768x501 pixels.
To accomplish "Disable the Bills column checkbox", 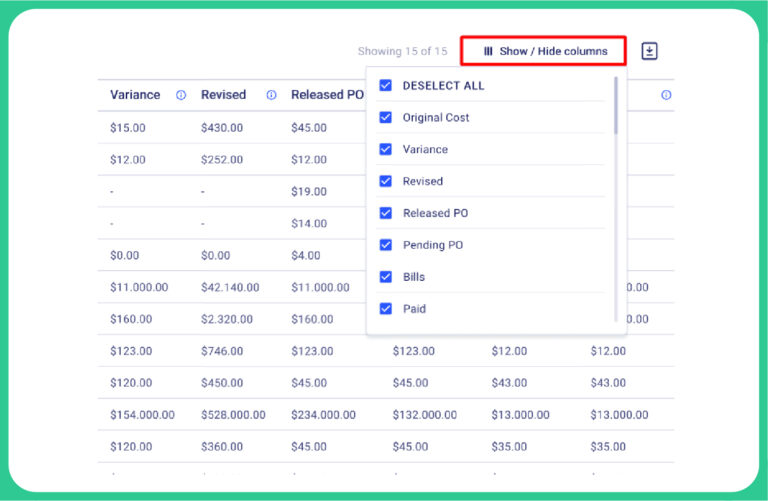I will [x=386, y=277].
